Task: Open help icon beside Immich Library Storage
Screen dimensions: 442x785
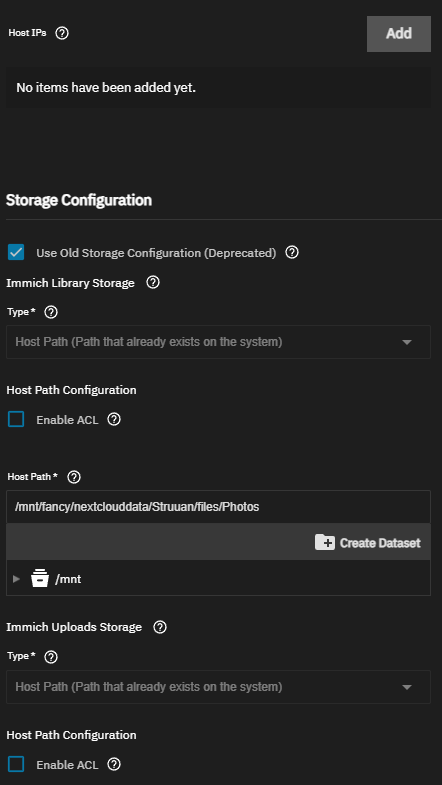Action: tap(153, 282)
